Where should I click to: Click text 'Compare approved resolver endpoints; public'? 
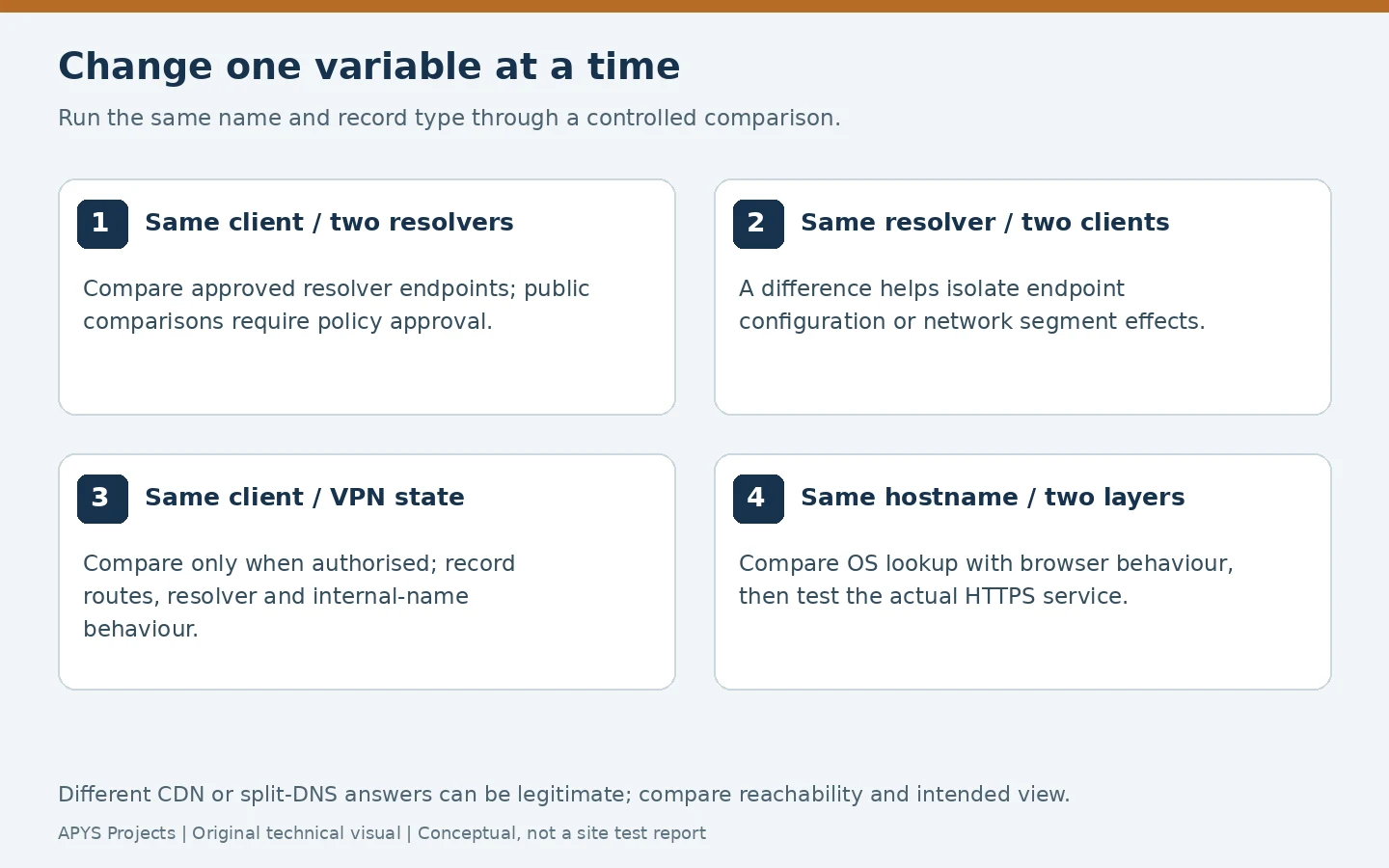336,288
